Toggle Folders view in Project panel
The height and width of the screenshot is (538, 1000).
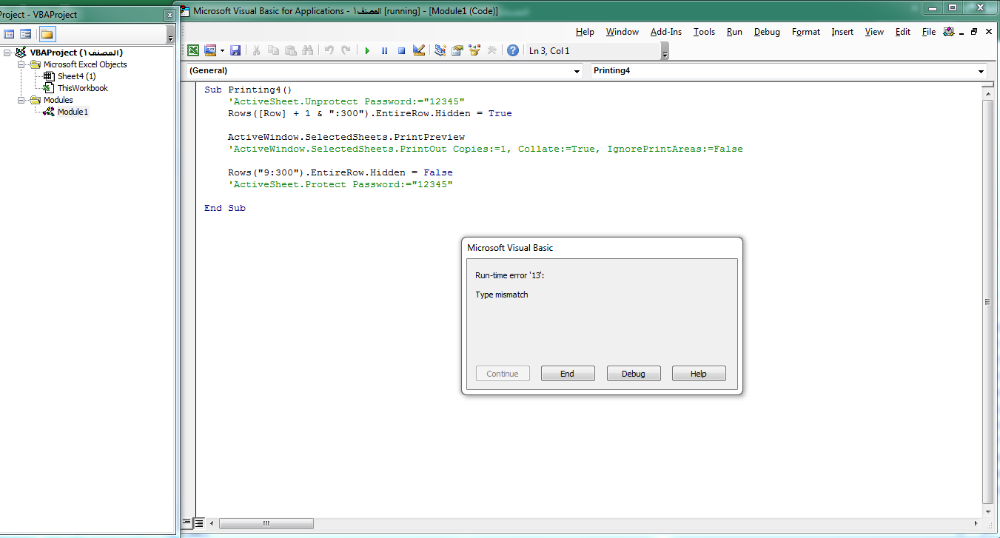(47, 34)
